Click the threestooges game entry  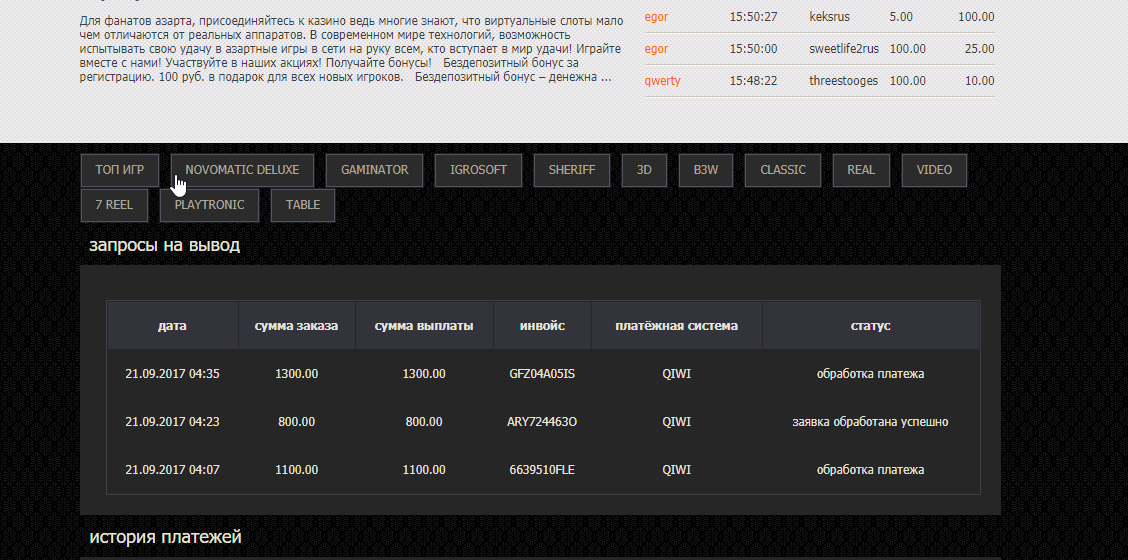tap(843, 81)
